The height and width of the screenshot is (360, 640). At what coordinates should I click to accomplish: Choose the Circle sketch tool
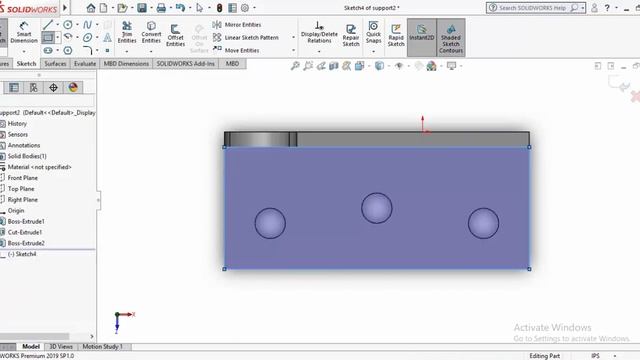point(68,25)
